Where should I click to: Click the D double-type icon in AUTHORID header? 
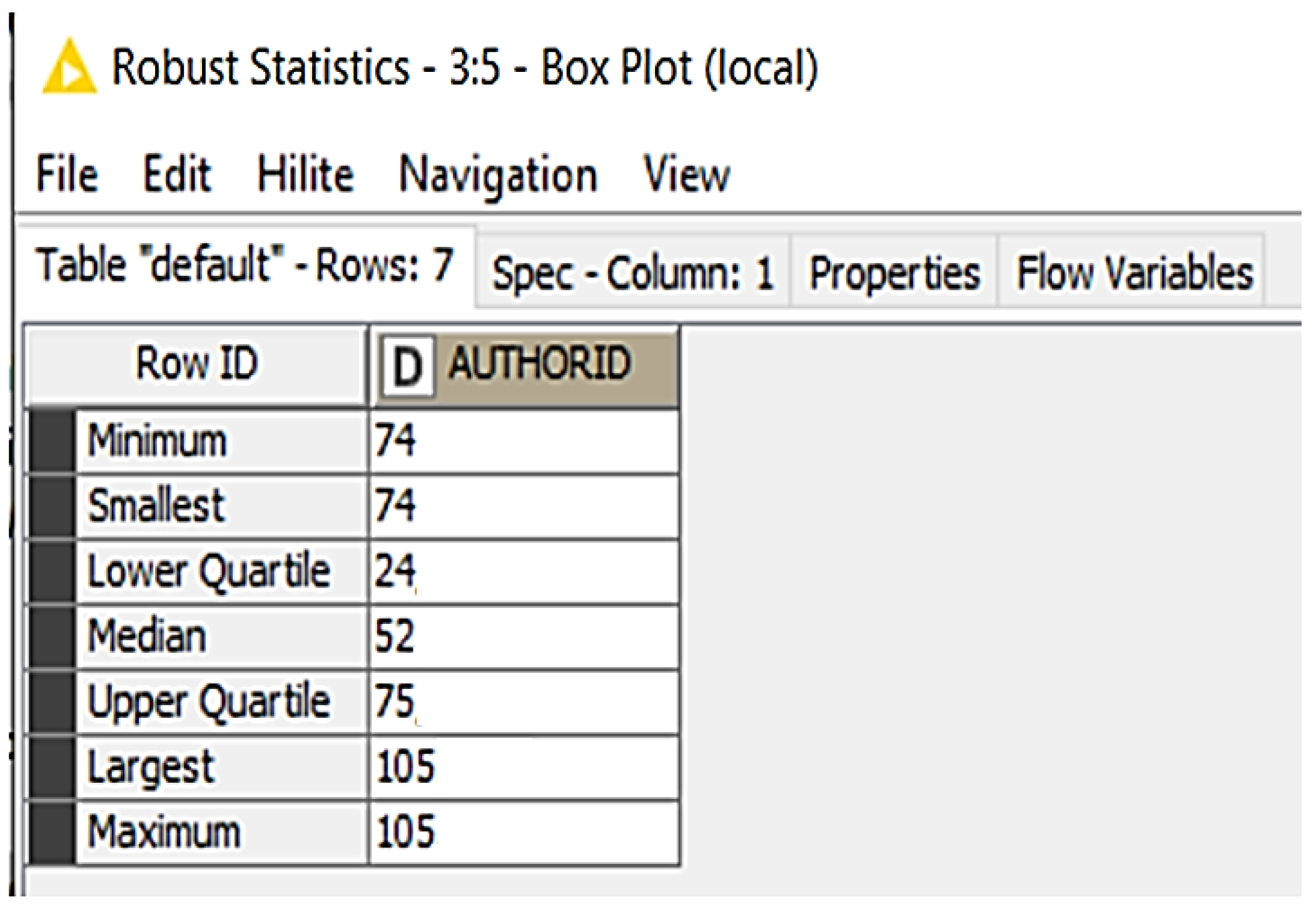click(408, 367)
